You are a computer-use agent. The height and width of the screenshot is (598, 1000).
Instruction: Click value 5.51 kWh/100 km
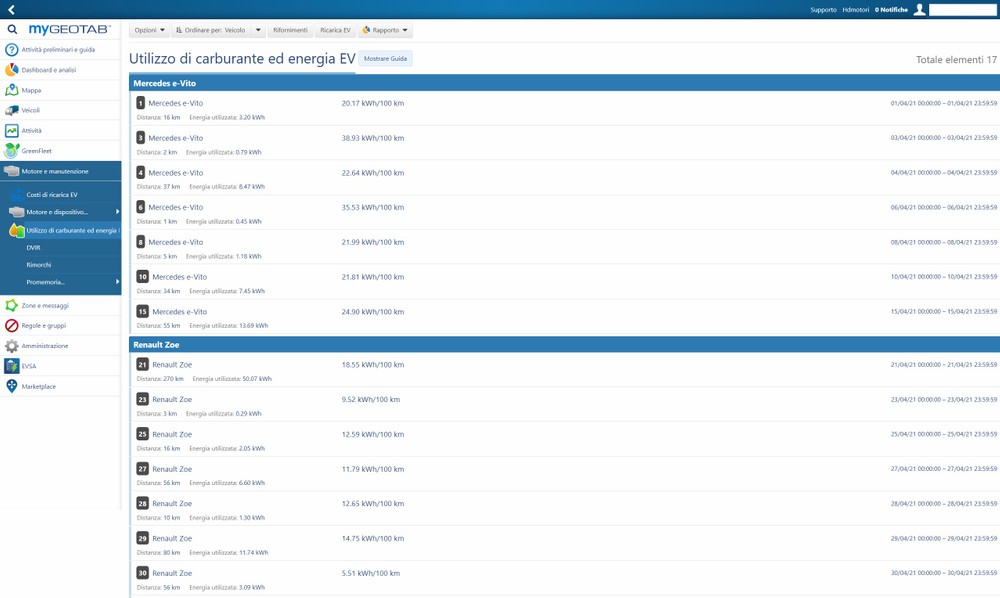(x=371, y=573)
